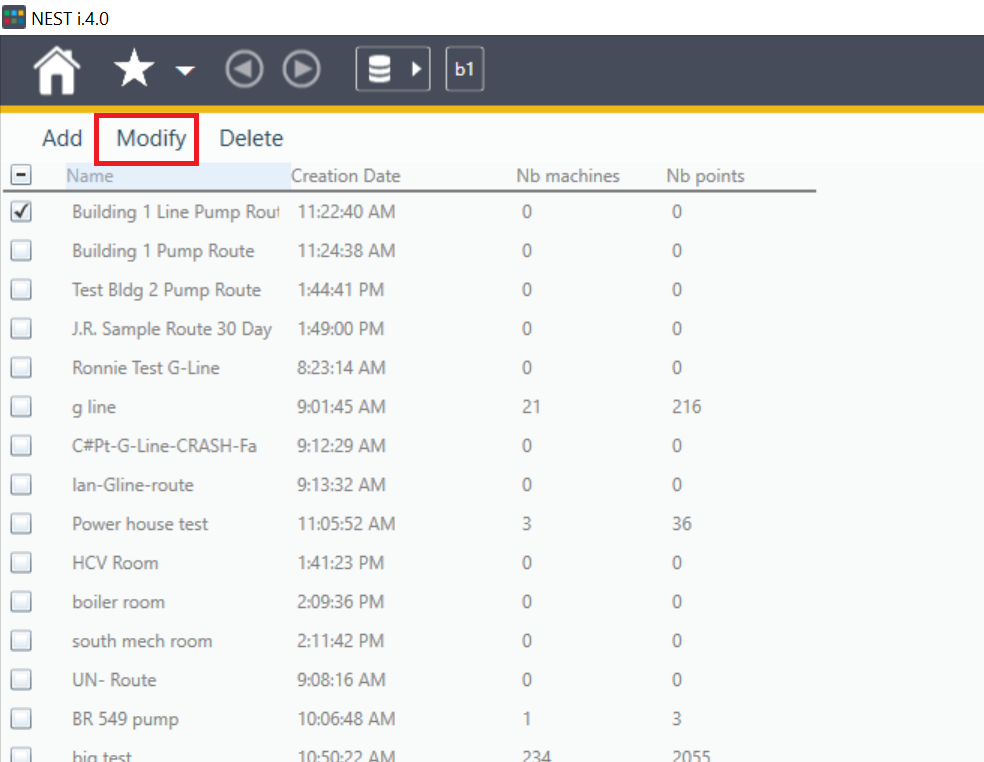Select the HCV Room route name
This screenshot has height=762, width=984.
[115, 562]
